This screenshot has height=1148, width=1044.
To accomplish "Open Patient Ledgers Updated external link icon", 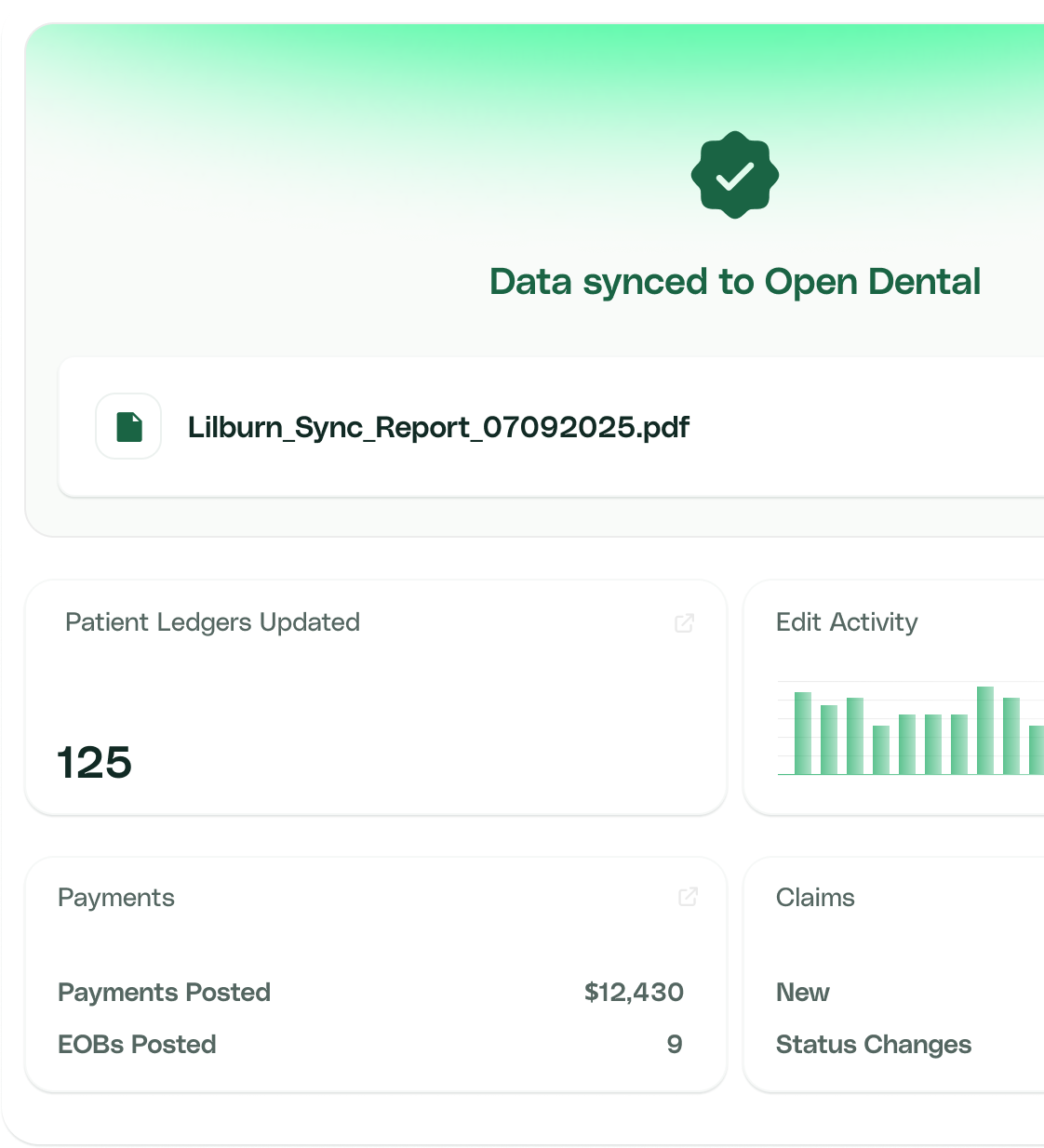I will point(684,623).
